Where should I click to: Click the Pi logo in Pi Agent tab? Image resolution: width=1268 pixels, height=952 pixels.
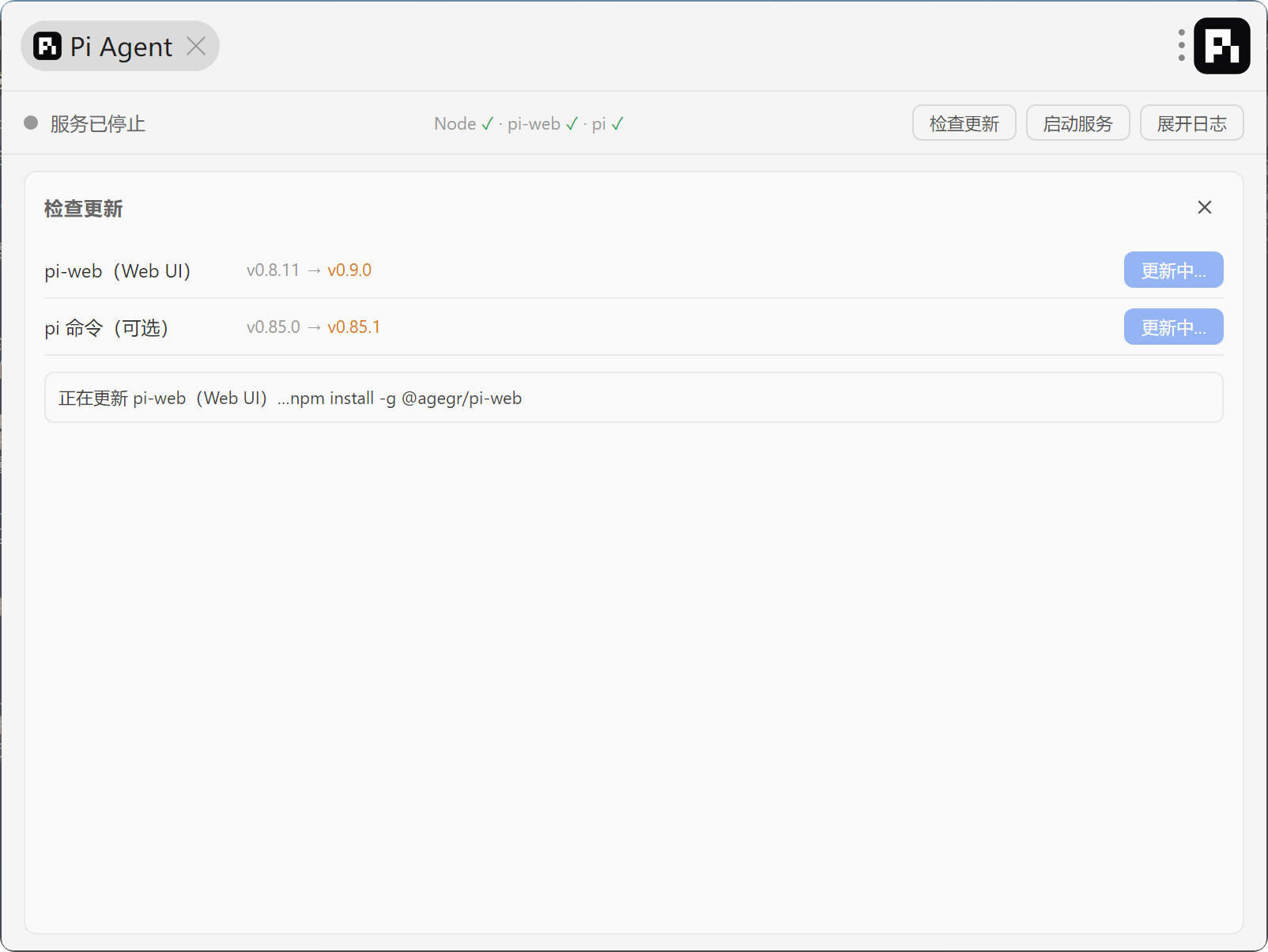[47, 47]
